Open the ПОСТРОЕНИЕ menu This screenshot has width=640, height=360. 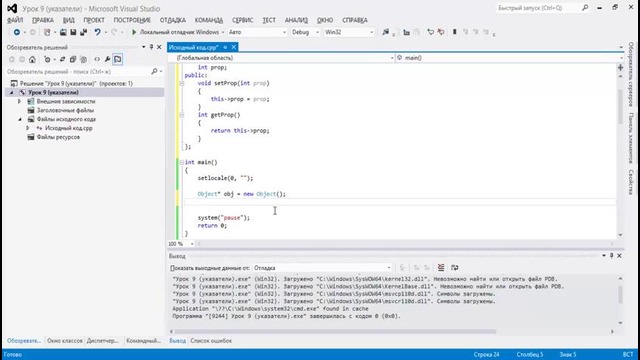pos(132,20)
